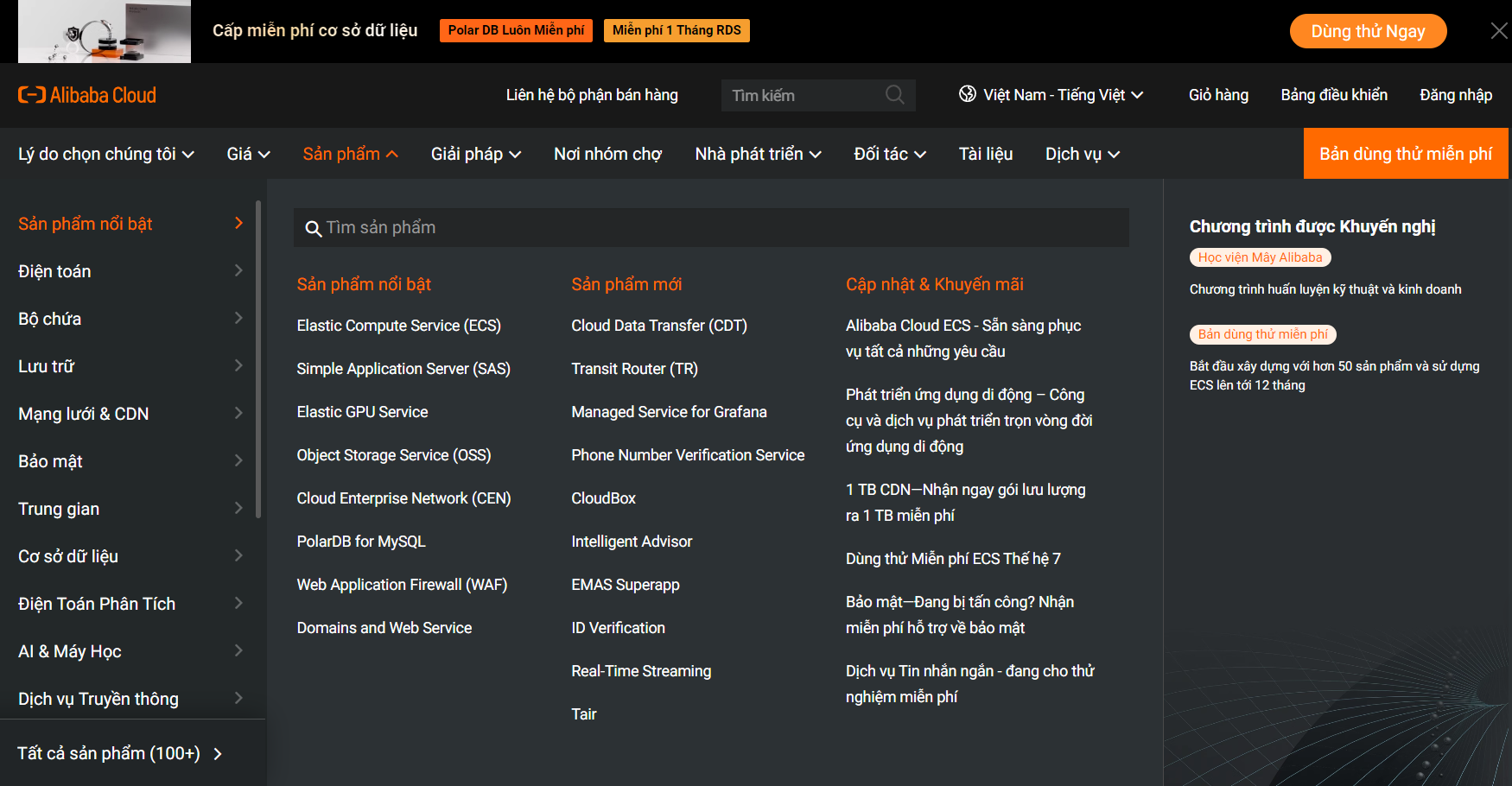Expand Dịch vụ Truyền thông arrow
The height and width of the screenshot is (786, 1512).
click(238, 699)
